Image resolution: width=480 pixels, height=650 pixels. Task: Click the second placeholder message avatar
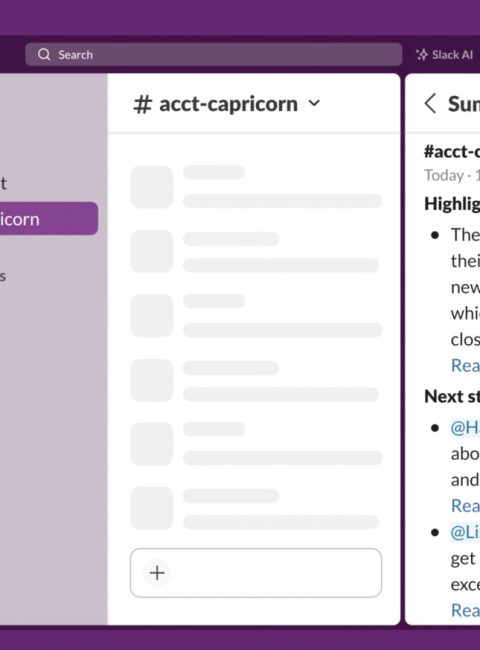[x=152, y=251]
